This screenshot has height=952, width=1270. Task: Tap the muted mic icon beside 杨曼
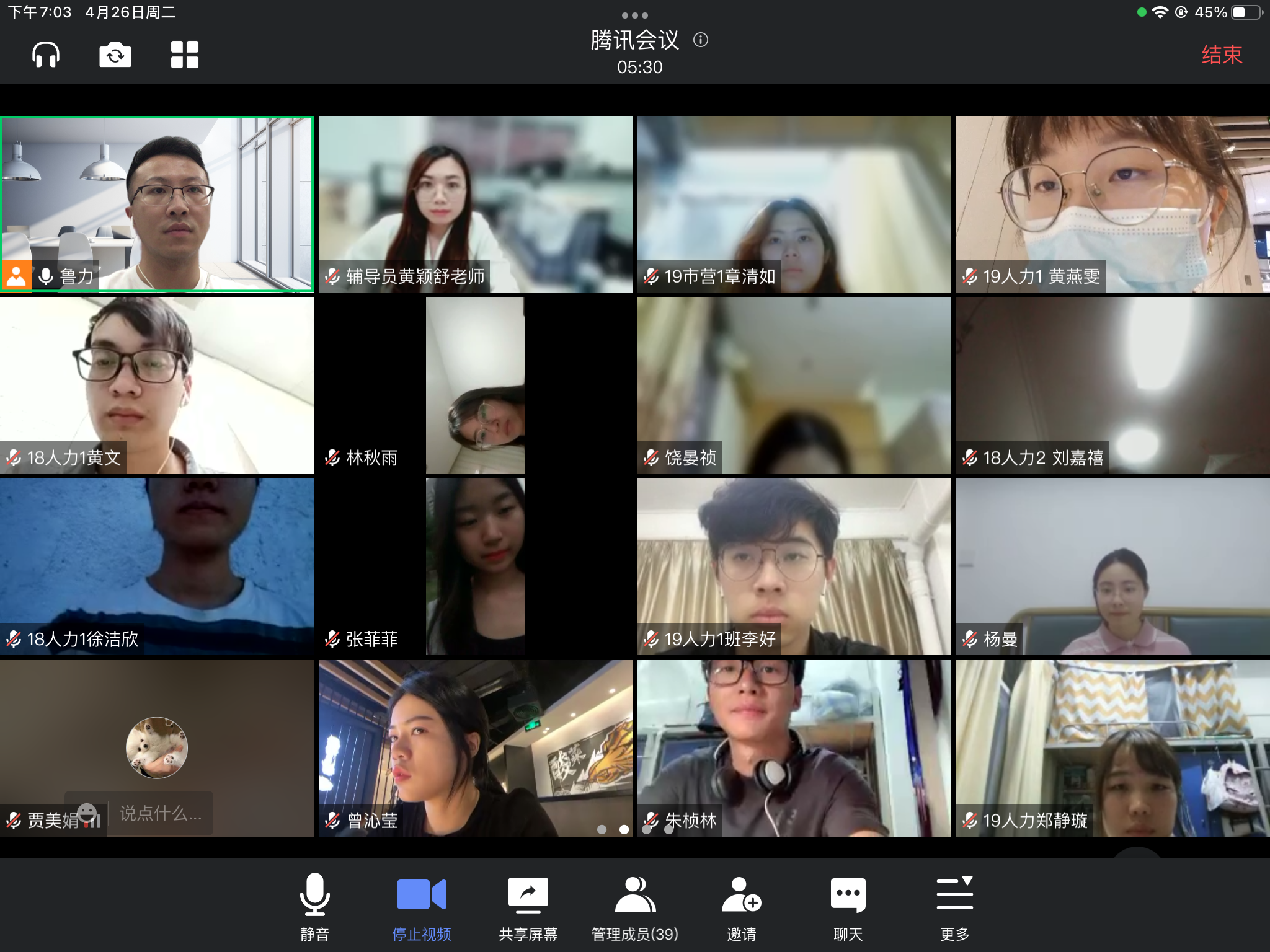click(970, 639)
